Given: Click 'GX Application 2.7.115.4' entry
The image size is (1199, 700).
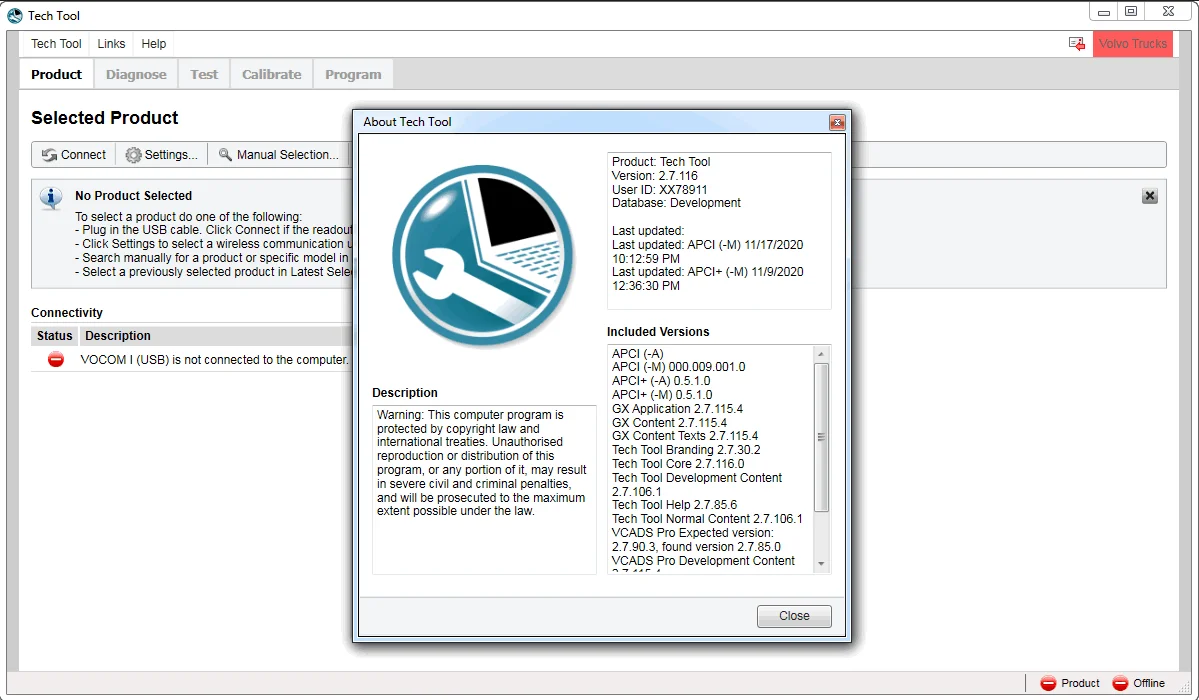Looking at the screenshot, I should click(677, 409).
